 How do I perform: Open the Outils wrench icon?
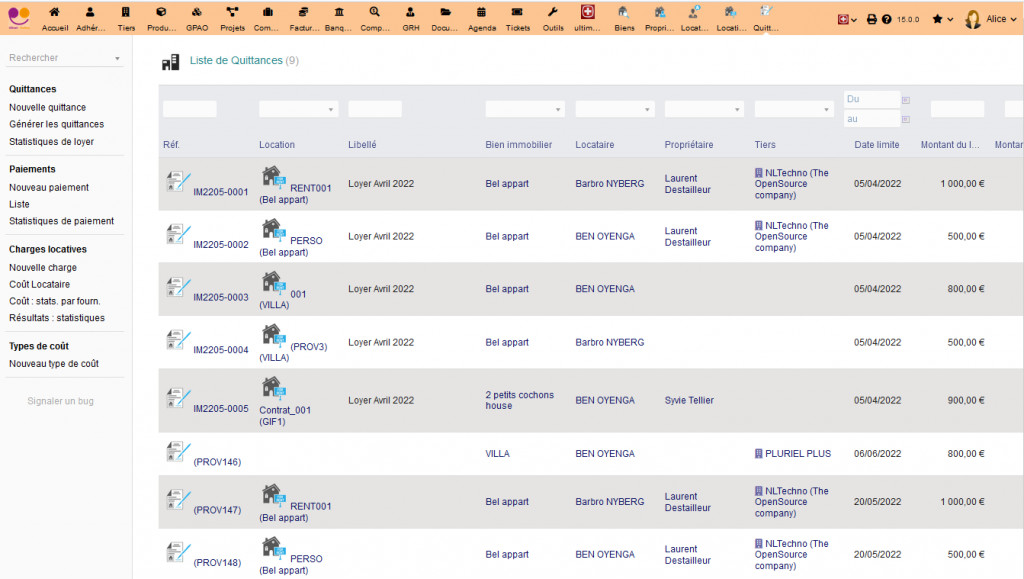[x=552, y=13]
